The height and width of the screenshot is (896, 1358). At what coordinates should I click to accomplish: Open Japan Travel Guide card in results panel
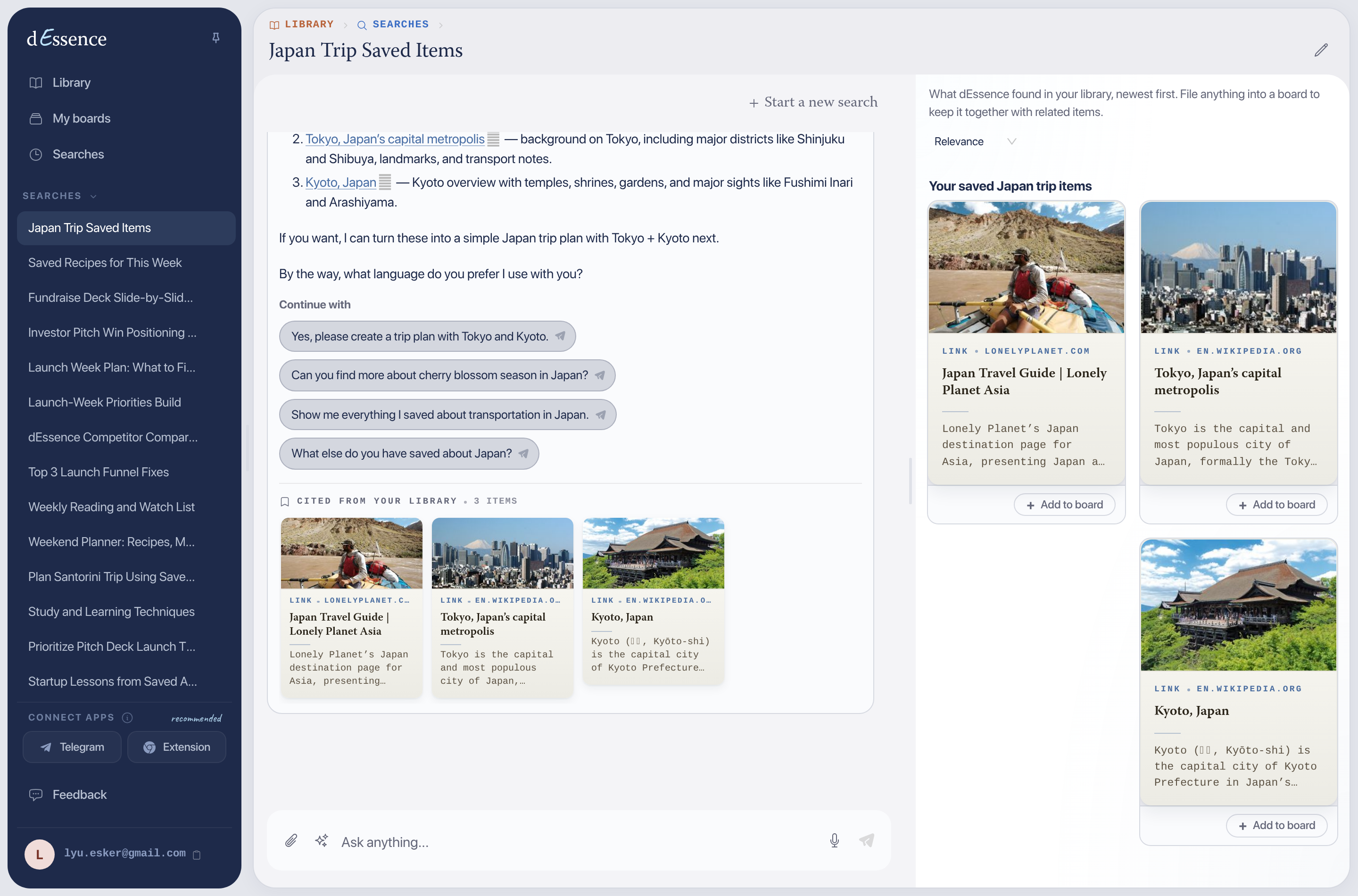(x=1026, y=343)
